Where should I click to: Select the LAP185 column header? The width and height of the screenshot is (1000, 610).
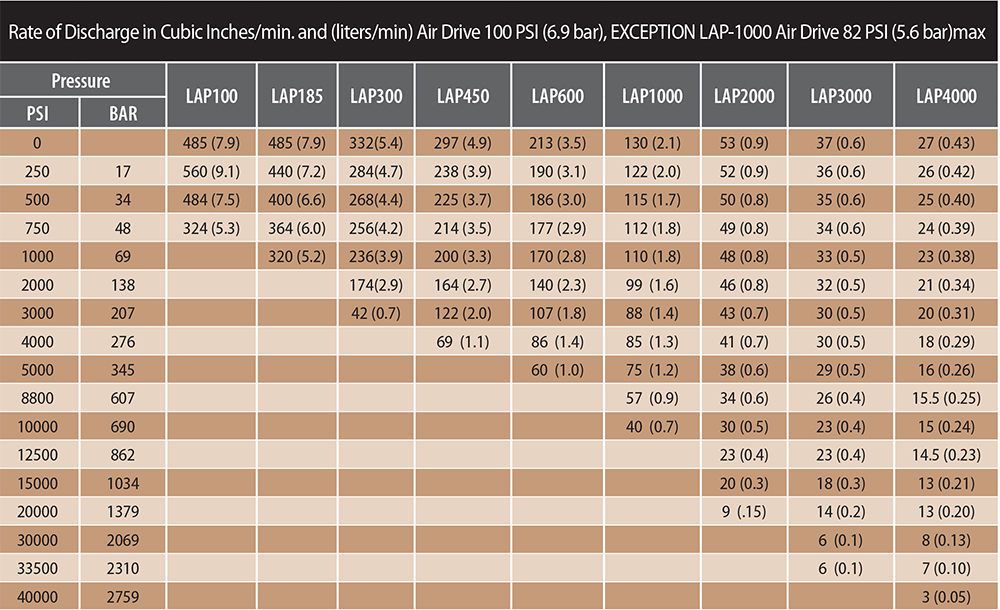coord(295,94)
